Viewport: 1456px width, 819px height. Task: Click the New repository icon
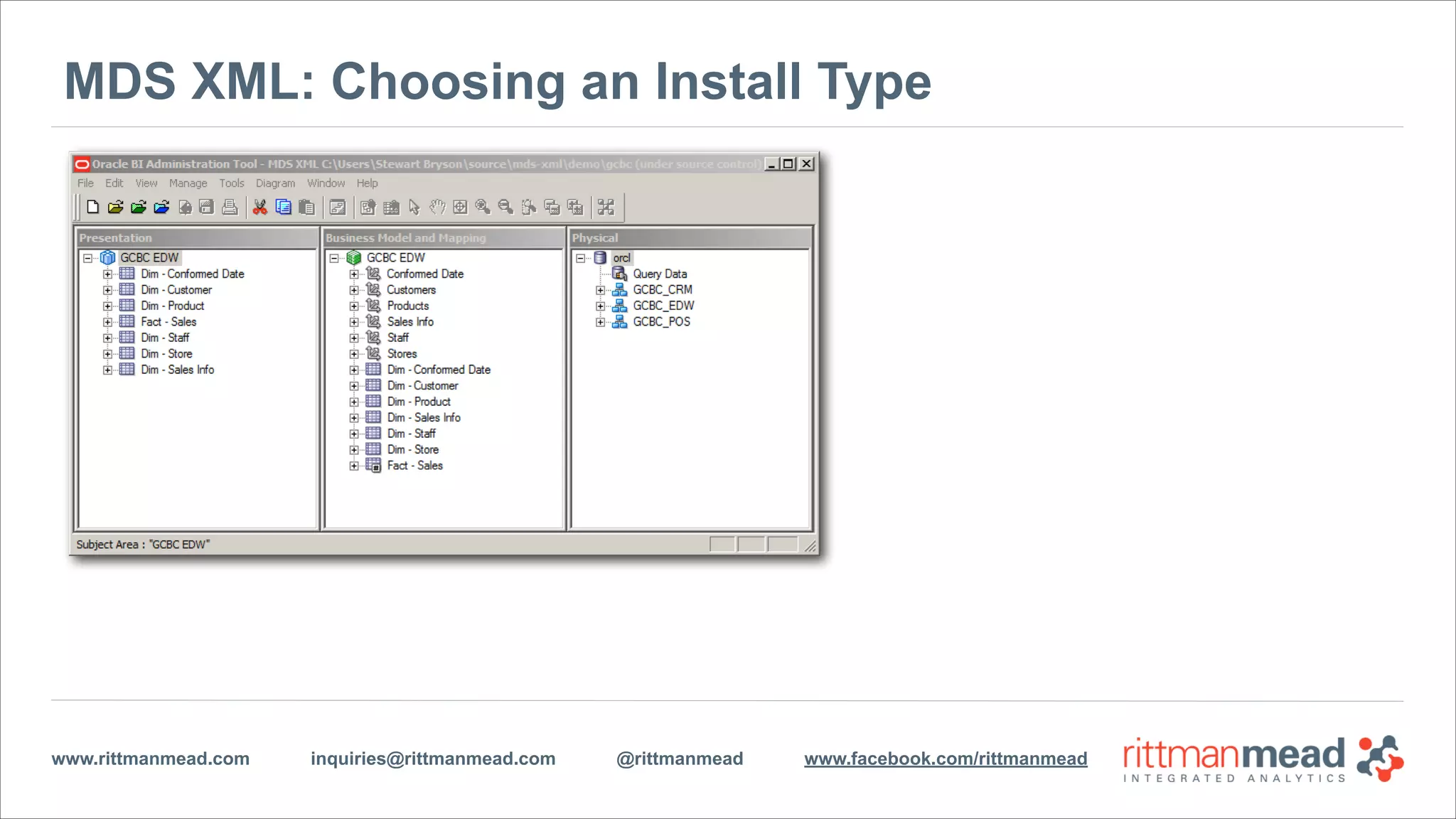click(x=92, y=207)
